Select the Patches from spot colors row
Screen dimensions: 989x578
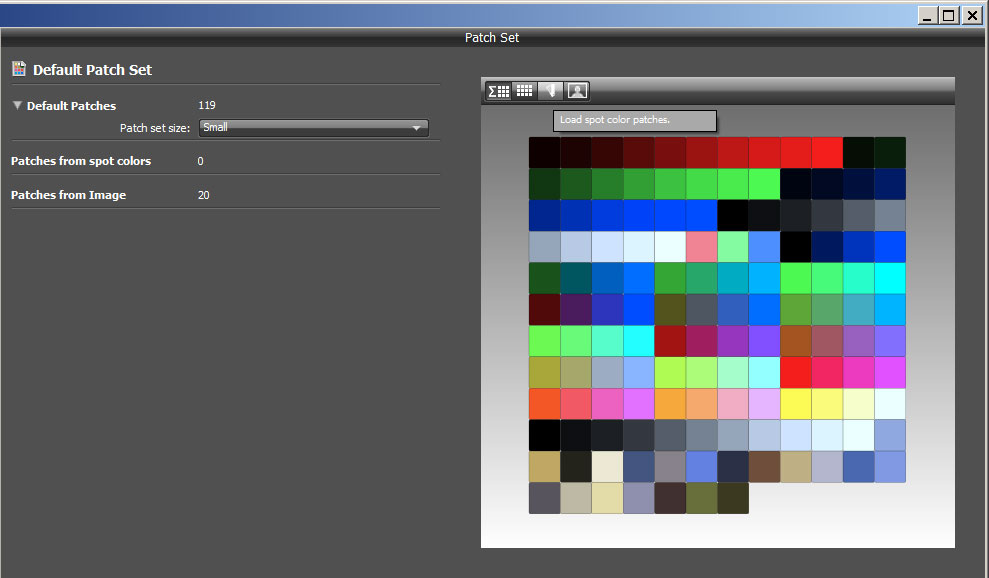[x=225, y=161]
